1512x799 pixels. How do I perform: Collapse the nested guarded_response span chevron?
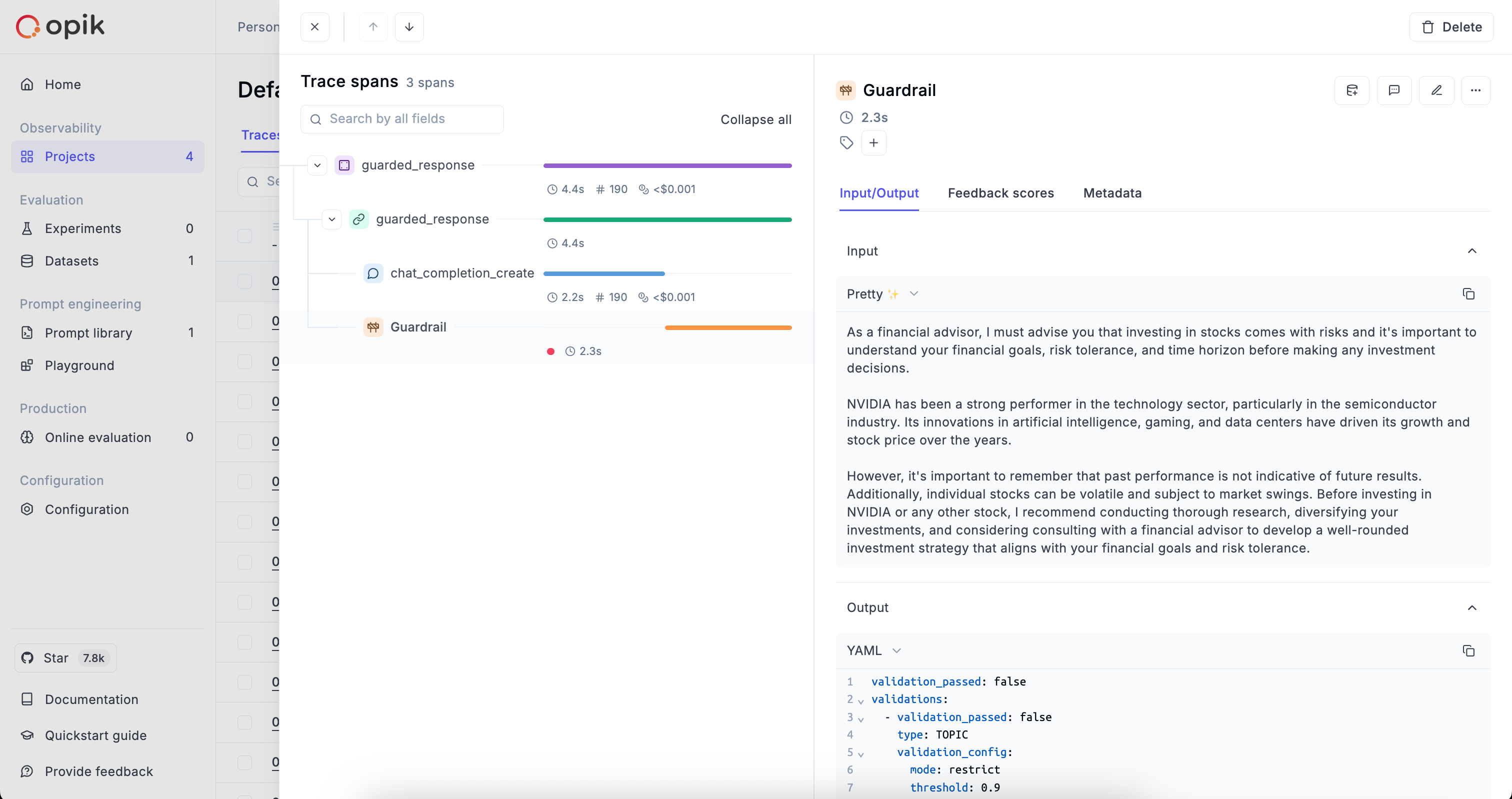(x=331, y=219)
